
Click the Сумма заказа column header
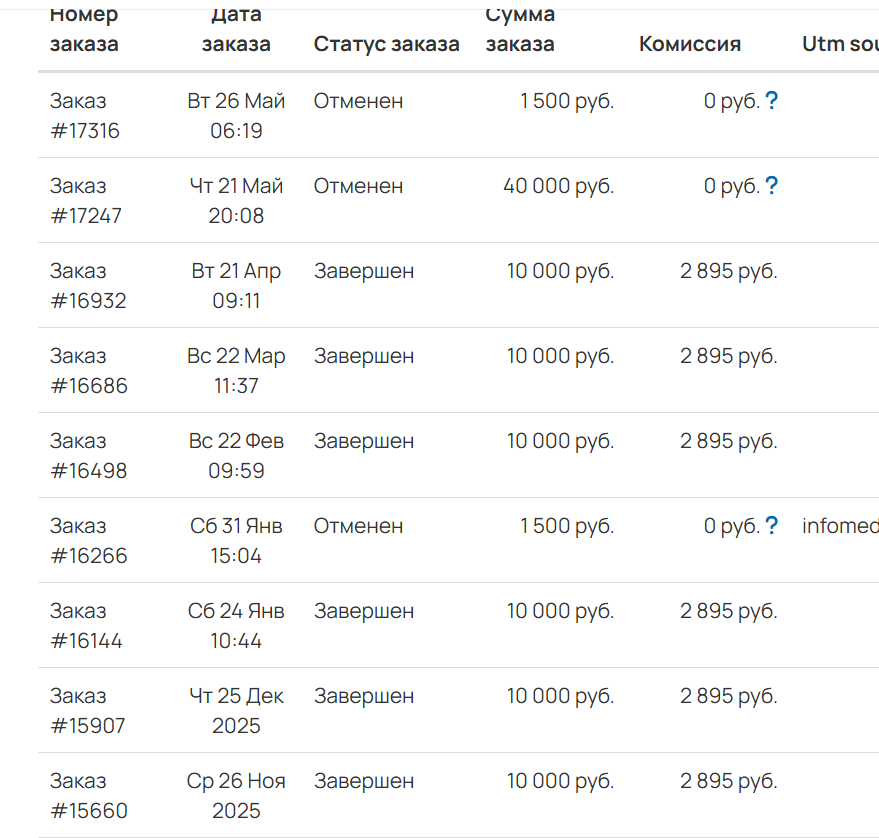tap(520, 29)
